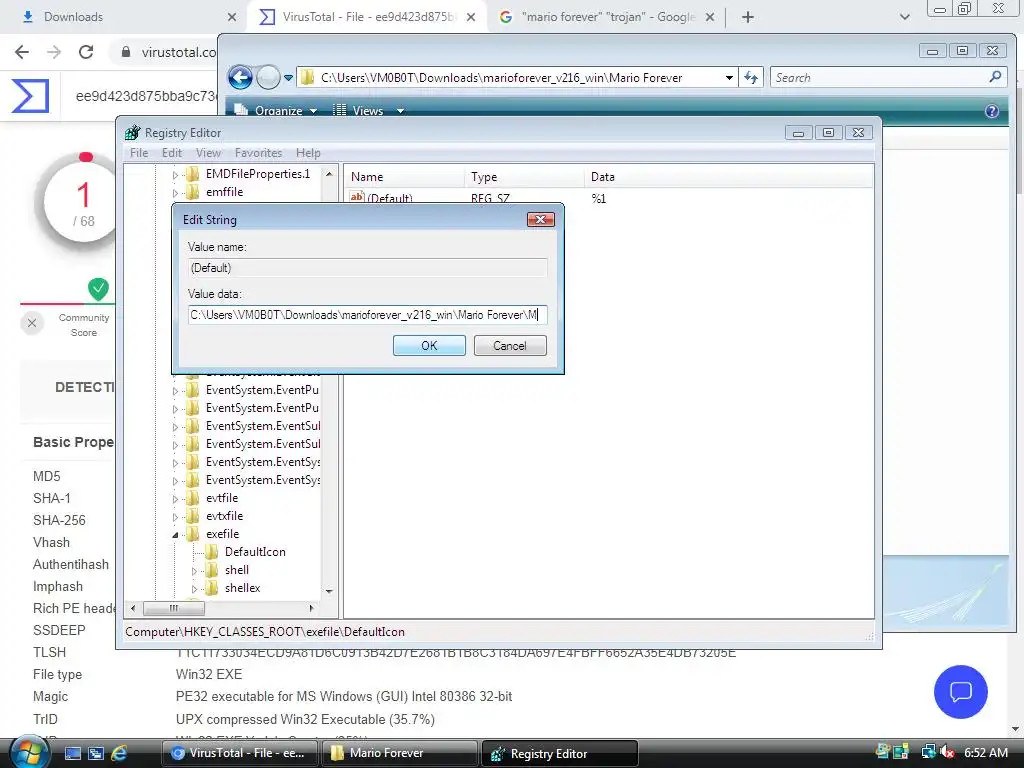Expand the emffile tree node

tap(175, 193)
